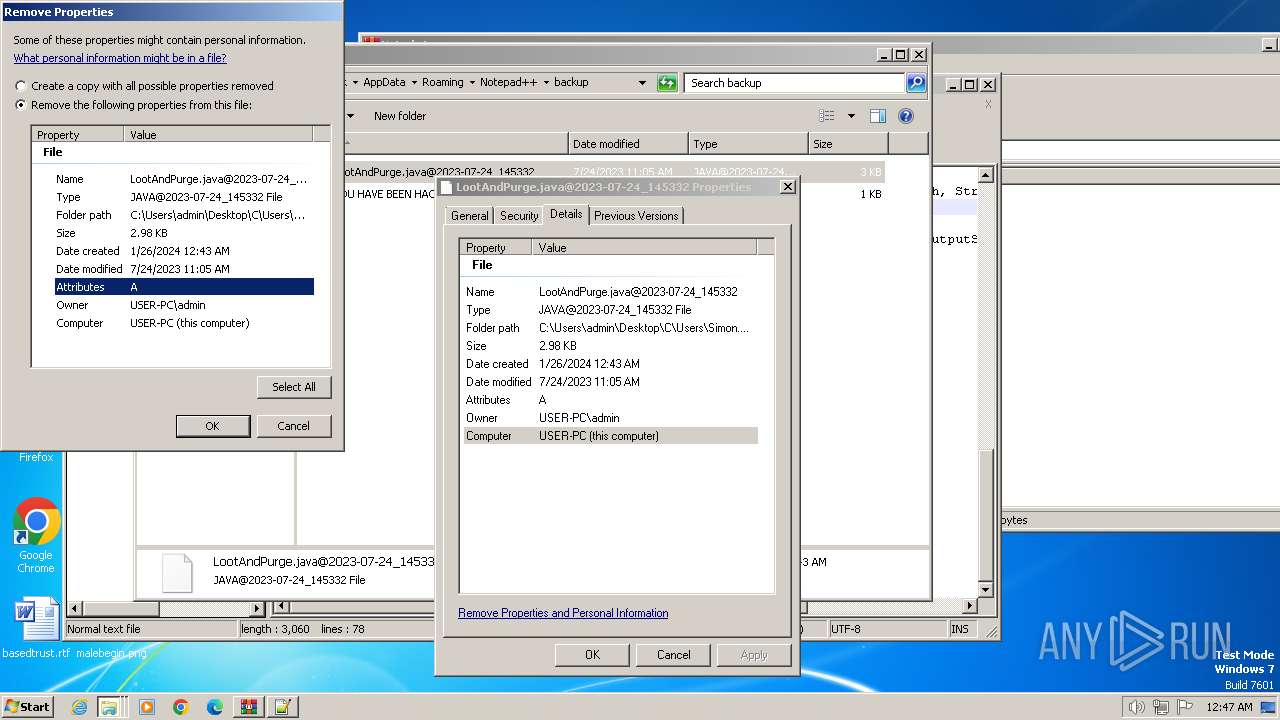This screenshot has width=1280, height=720.
Task: Open the Previous Versions tab
Action: point(636,216)
